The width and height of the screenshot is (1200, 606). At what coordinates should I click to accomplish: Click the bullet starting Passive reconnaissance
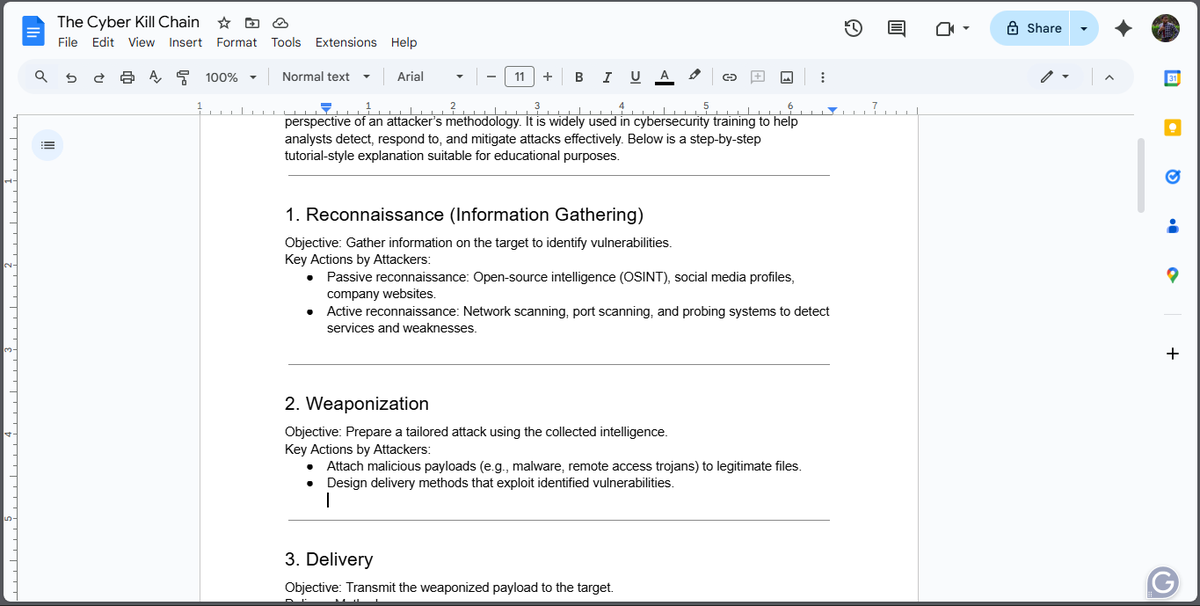pyautogui.click(x=561, y=285)
